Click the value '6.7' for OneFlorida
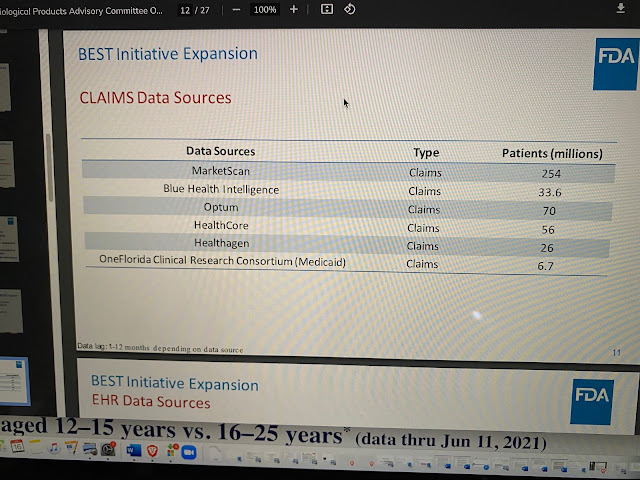The height and width of the screenshot is (480, 640). [x=545, y=266]
